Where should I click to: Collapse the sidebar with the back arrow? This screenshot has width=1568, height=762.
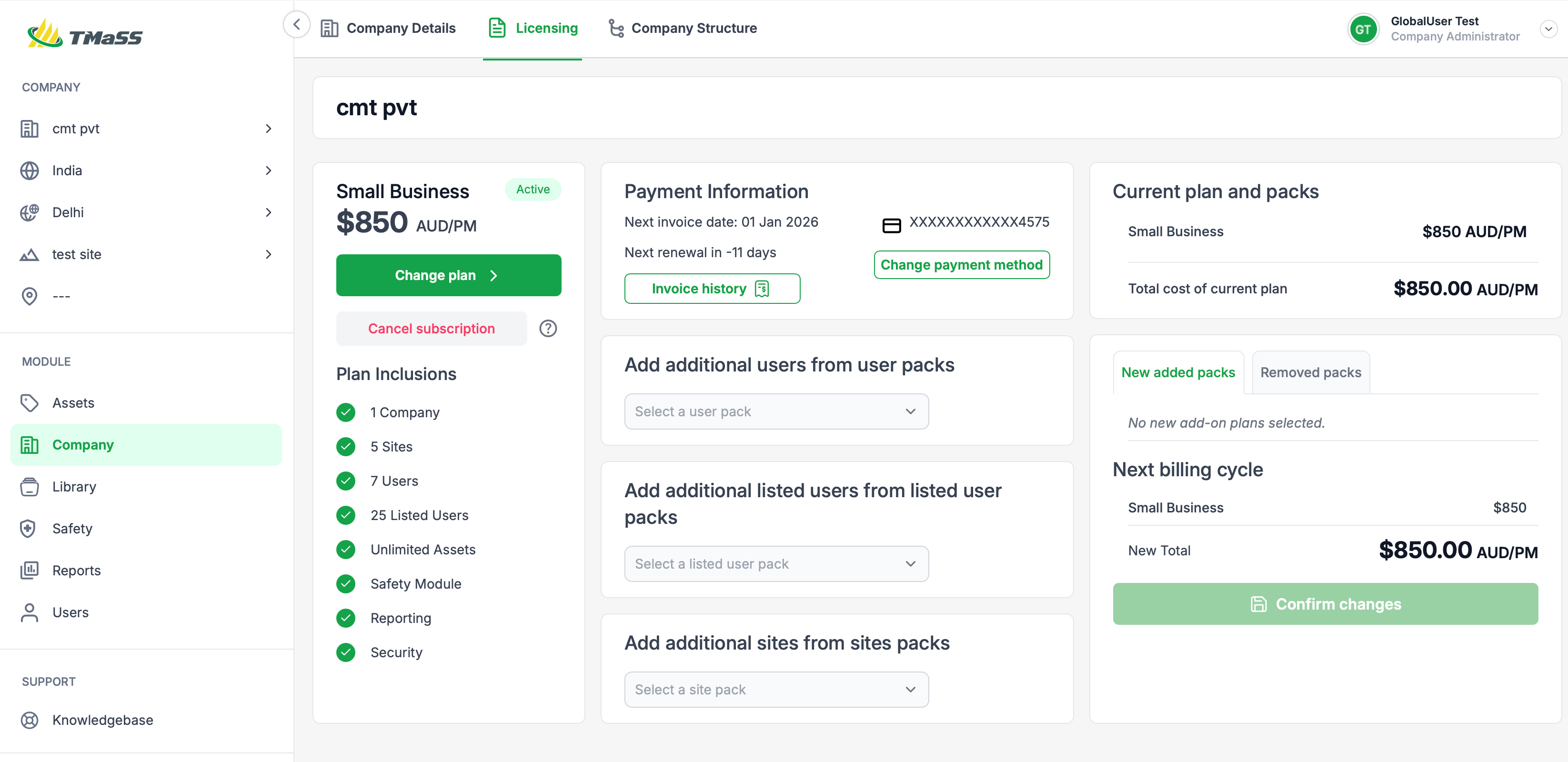[x=296, y=25]
